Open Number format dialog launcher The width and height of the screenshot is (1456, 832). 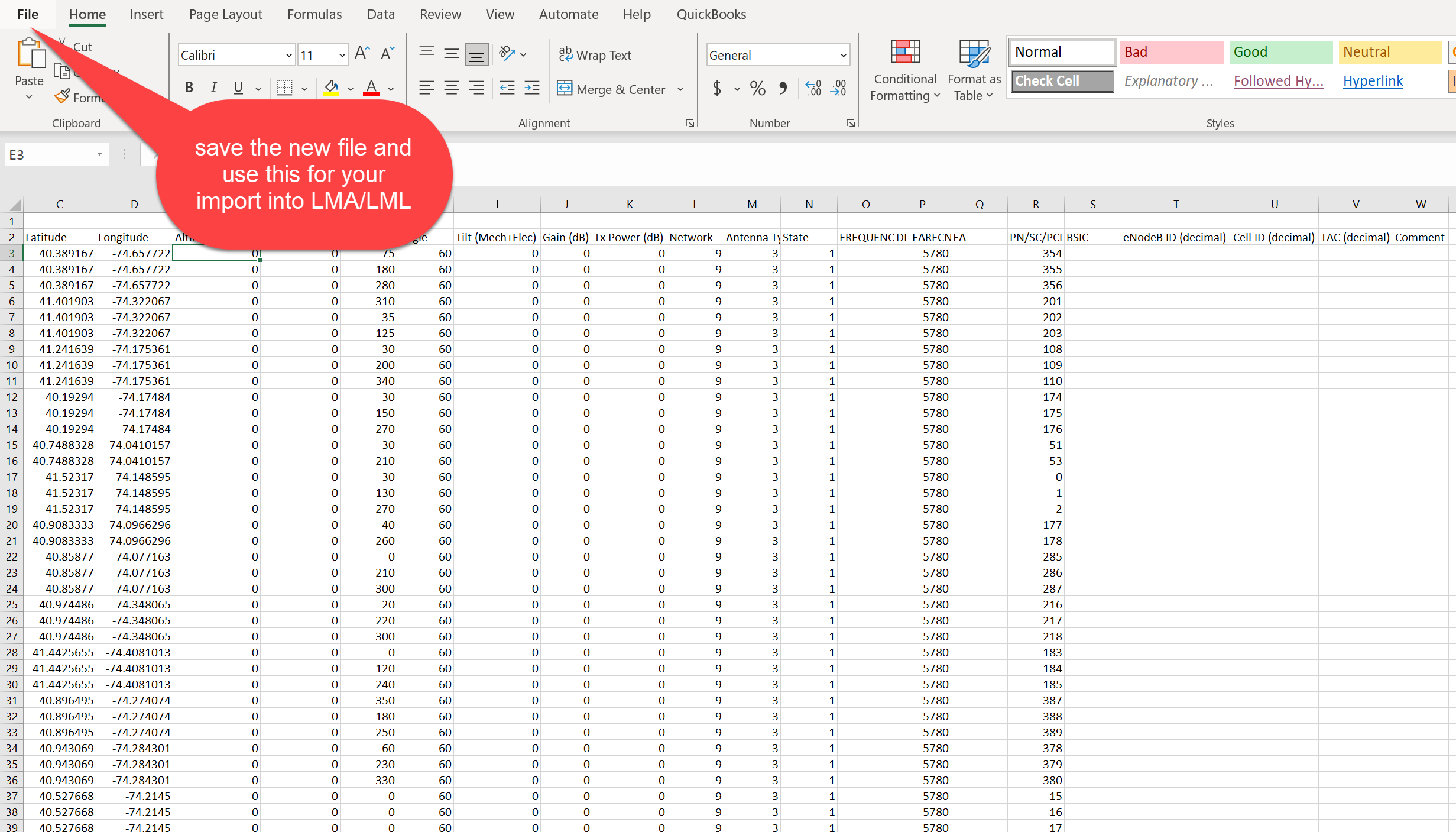click(850, 123)
